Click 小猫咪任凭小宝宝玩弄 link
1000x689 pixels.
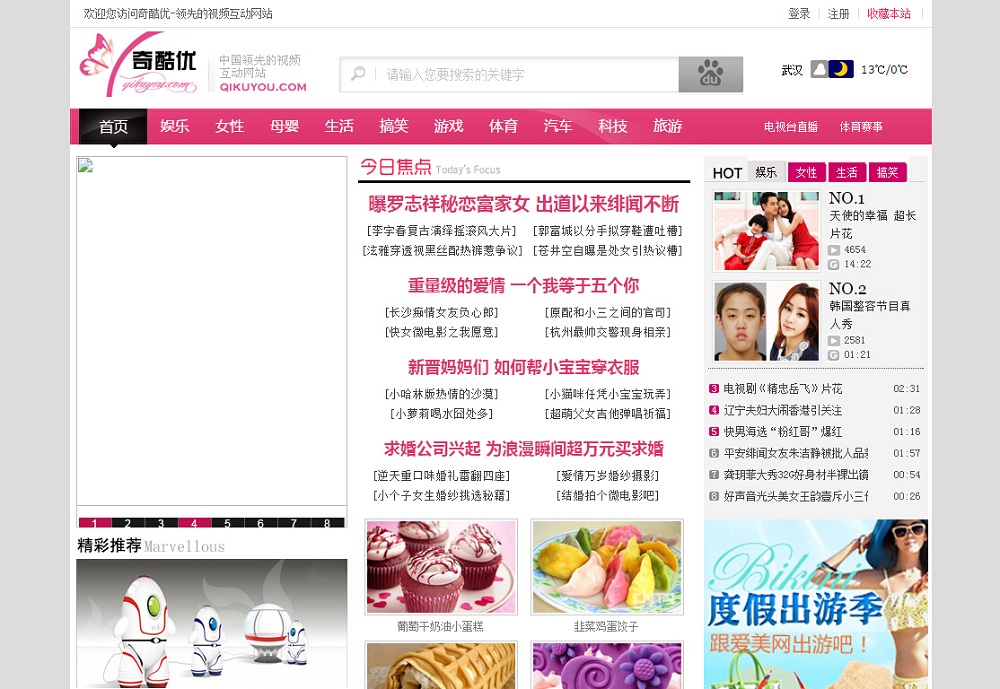click(608, 394)
